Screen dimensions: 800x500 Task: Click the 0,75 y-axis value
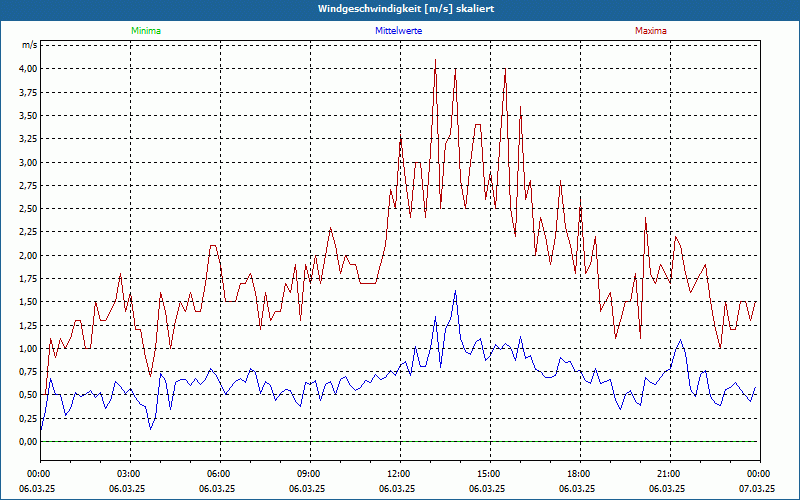coord(28,371)
